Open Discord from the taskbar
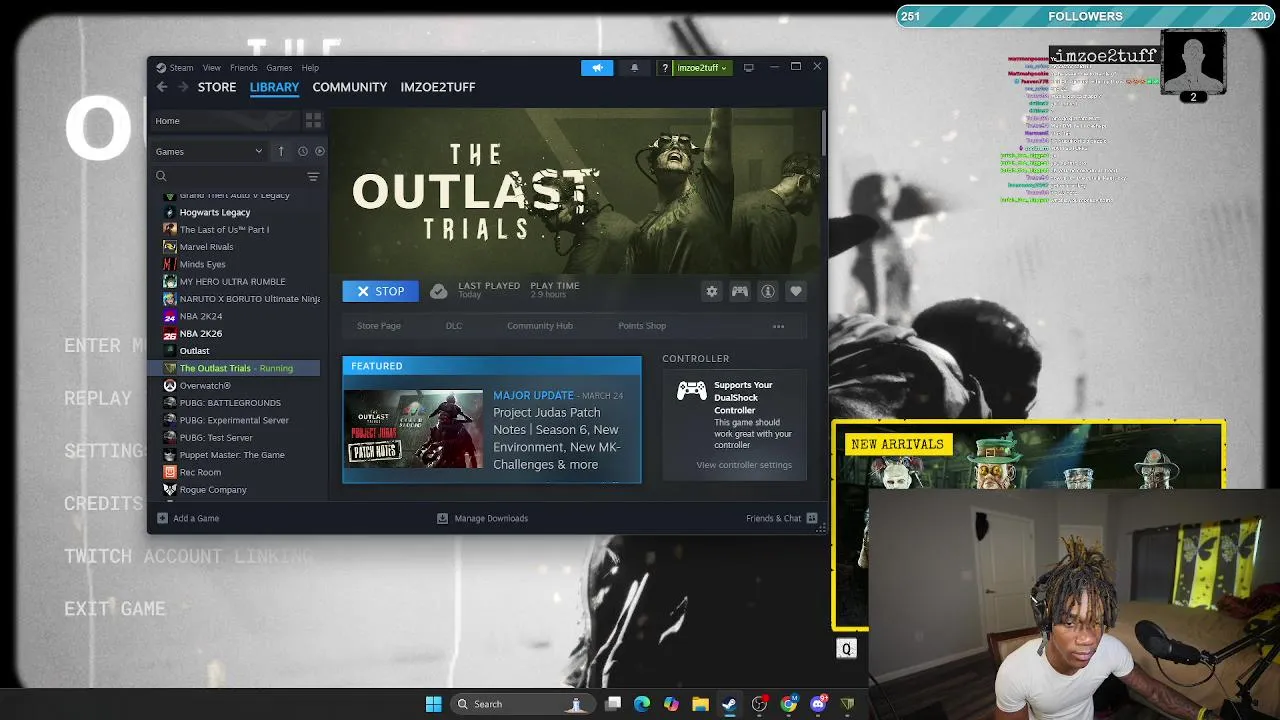The height and width of the screenshot is (720, 1280). click(x=818, y=704)
